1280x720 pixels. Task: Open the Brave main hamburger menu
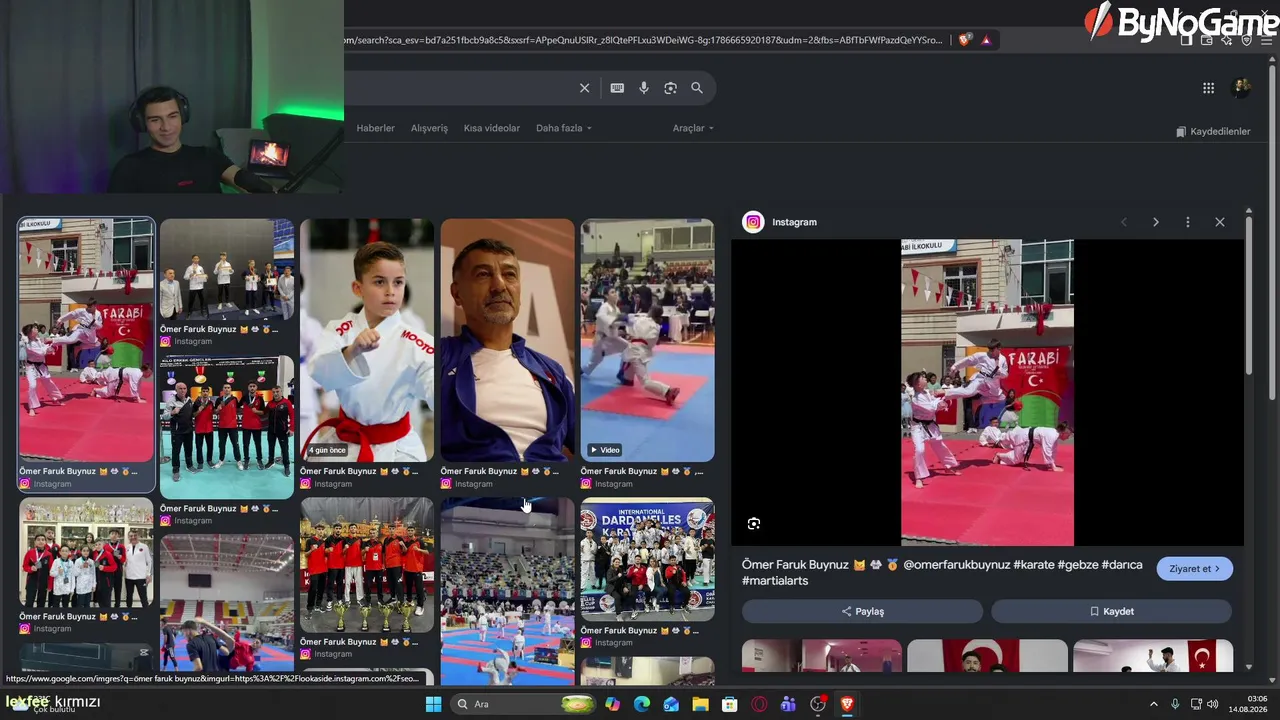click(1265, 40)
